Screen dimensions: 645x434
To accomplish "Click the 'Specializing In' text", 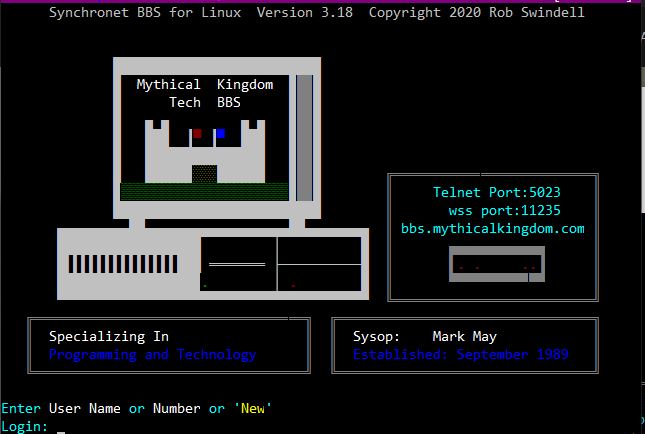I will [109, 337].
